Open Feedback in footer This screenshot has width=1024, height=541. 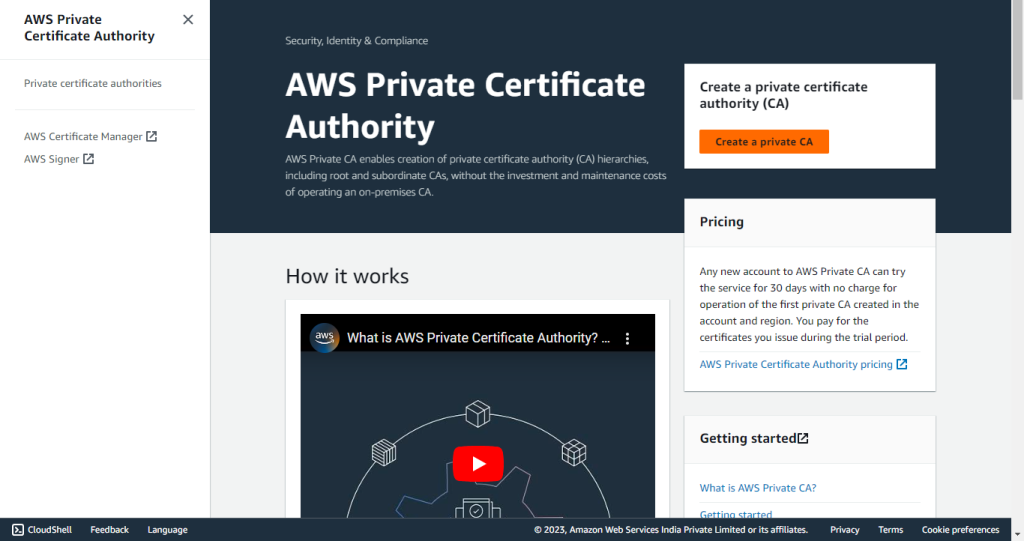click(110, 530)
